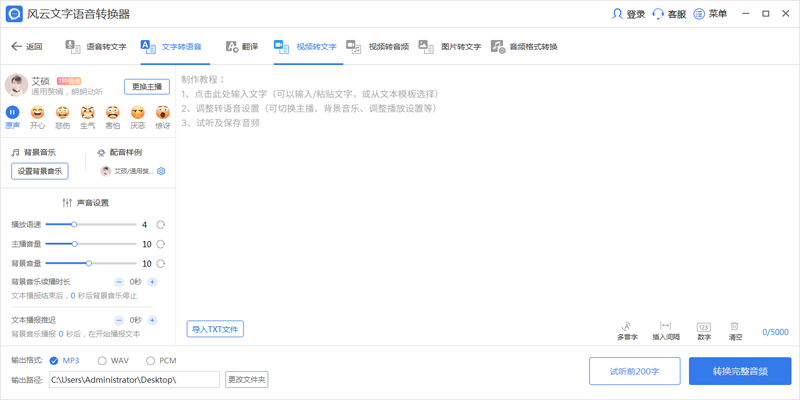
Task: Go back with the 返回 arrow
Action: click(26, 46)
